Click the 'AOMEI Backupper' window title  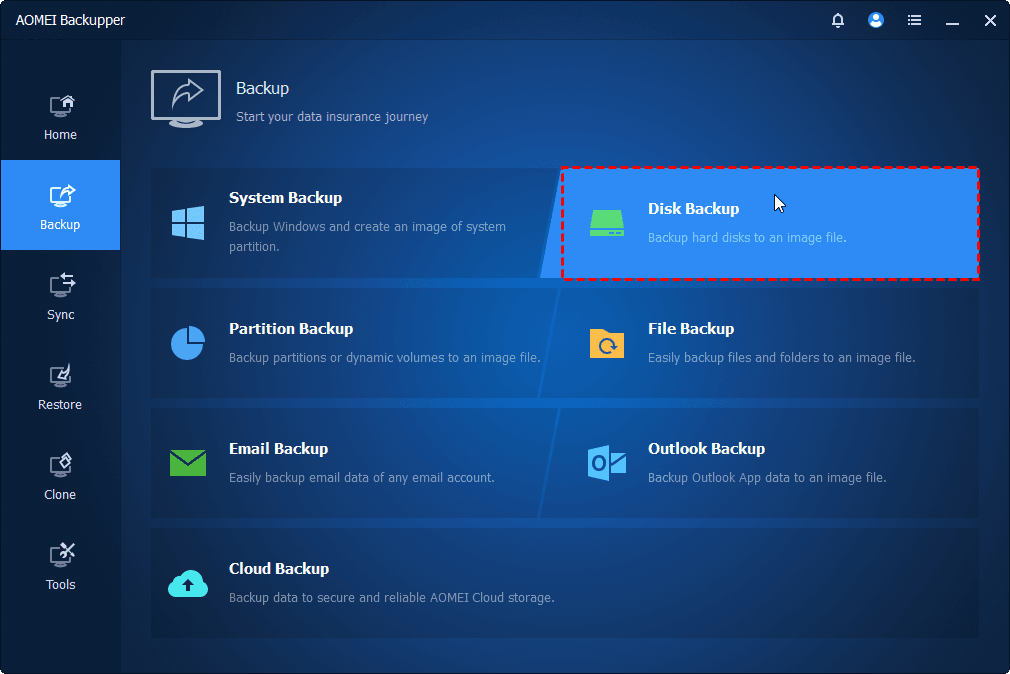(x=70, y=21)
